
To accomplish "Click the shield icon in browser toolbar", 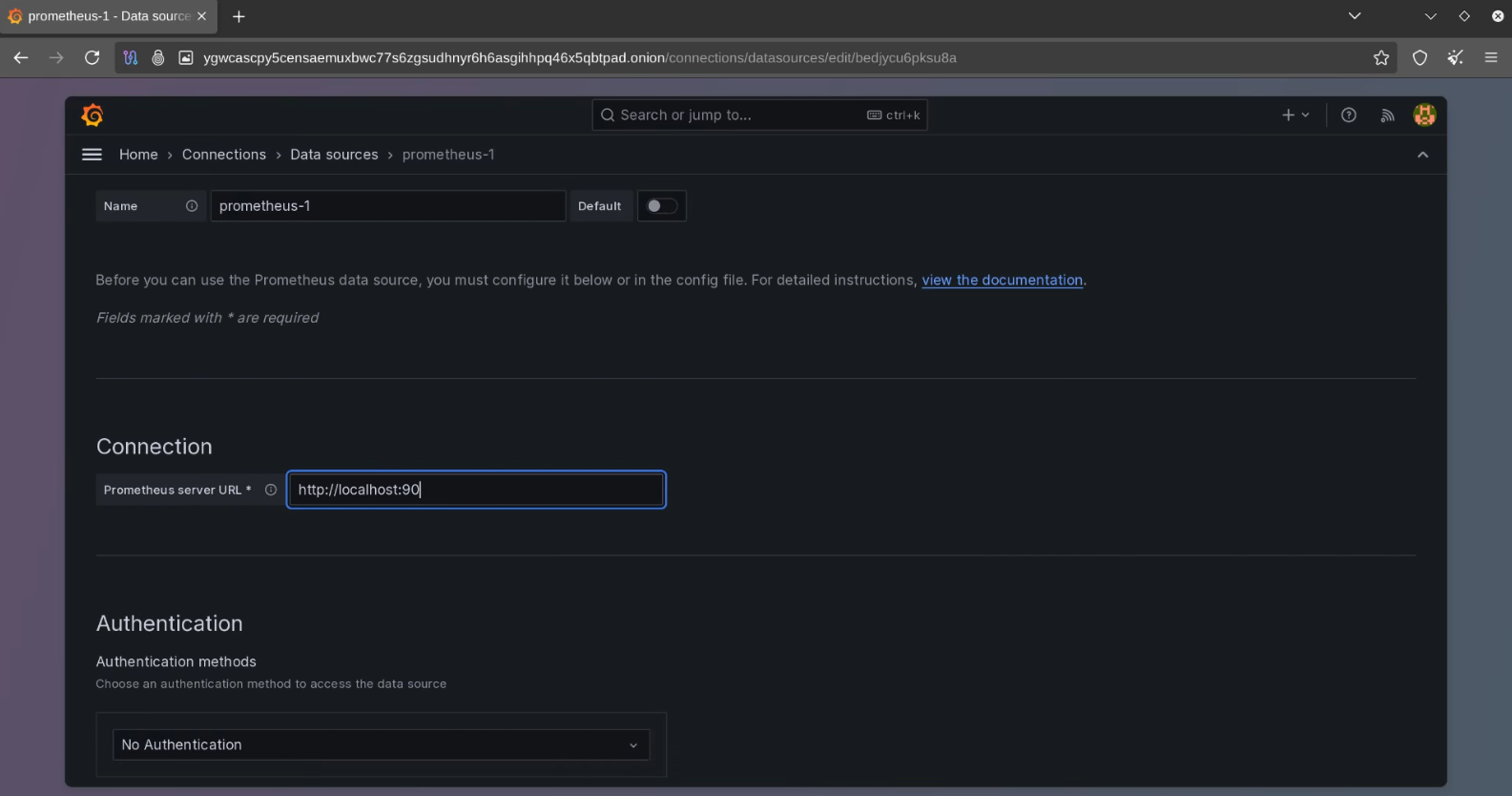I will [1419, 58].
